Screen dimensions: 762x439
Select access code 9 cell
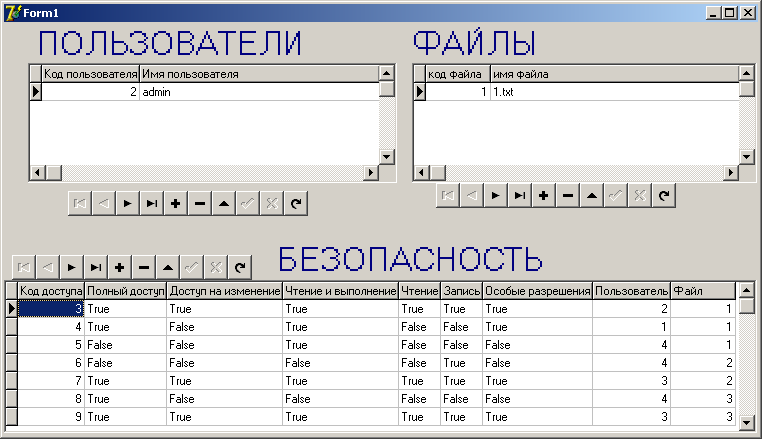(51, 417)
